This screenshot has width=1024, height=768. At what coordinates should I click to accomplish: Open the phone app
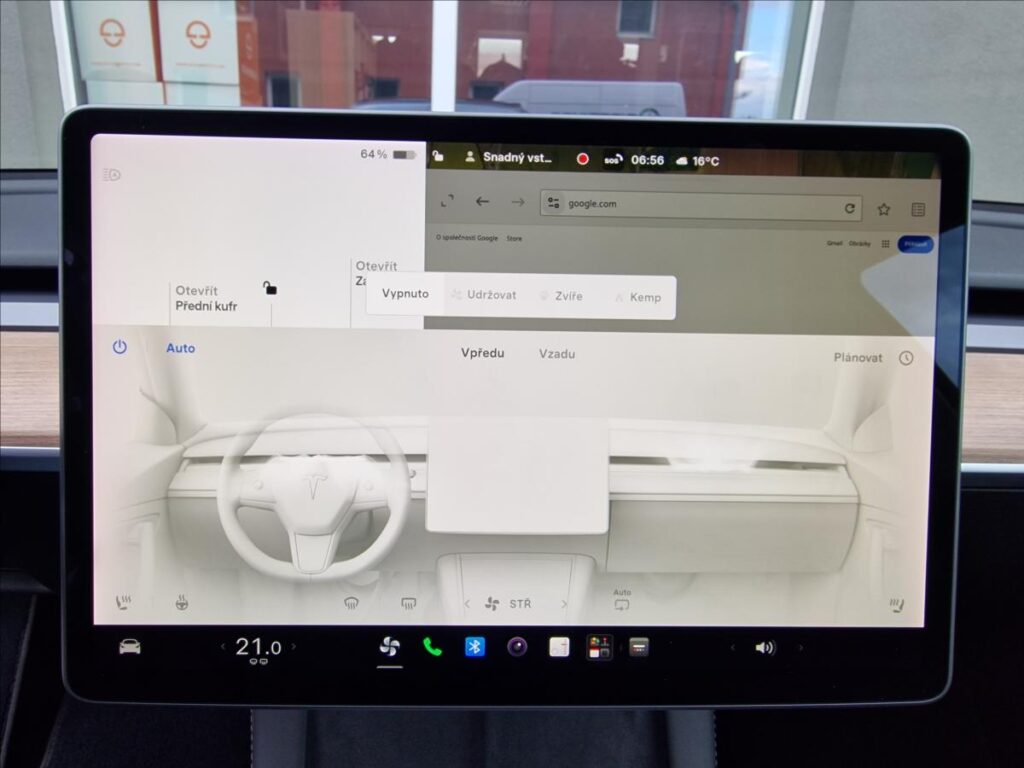[x=432, y=647]
